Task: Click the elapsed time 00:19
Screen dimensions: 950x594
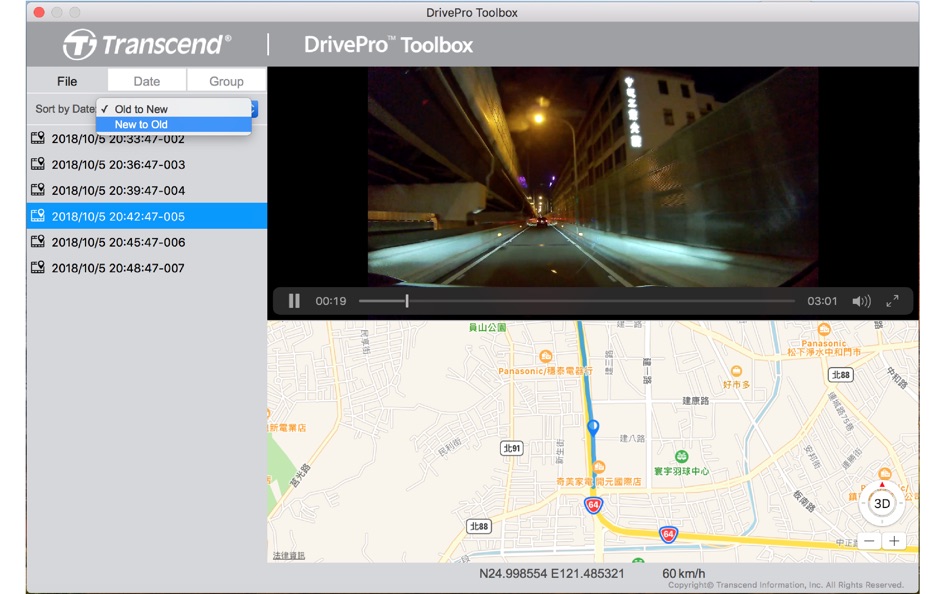Action: click(x=331, y=301)
